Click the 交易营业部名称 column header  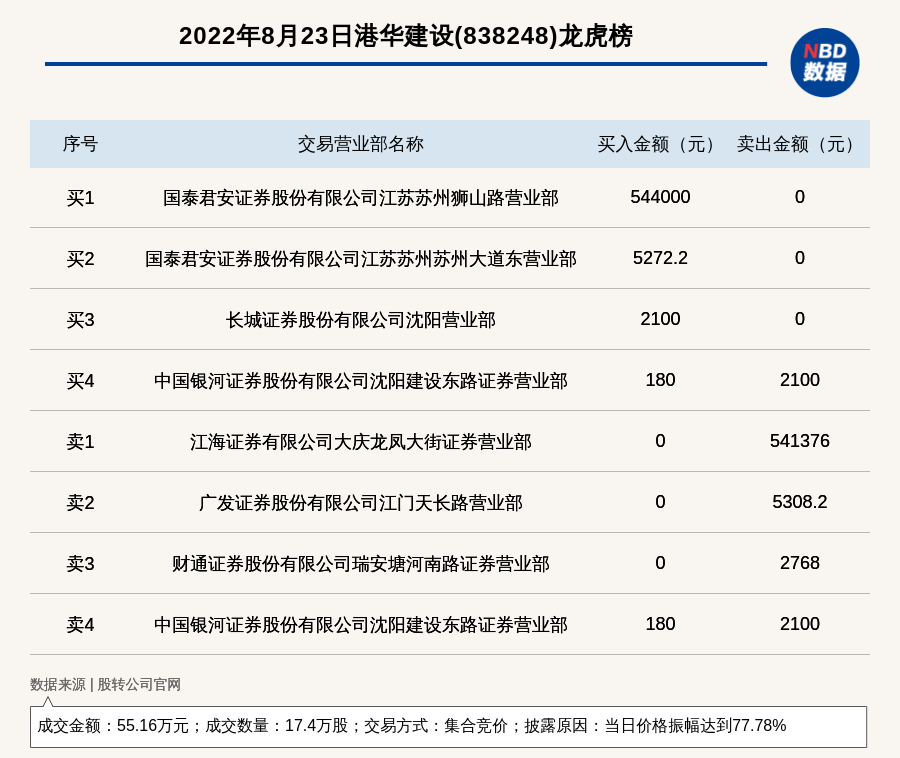(360, 144)
